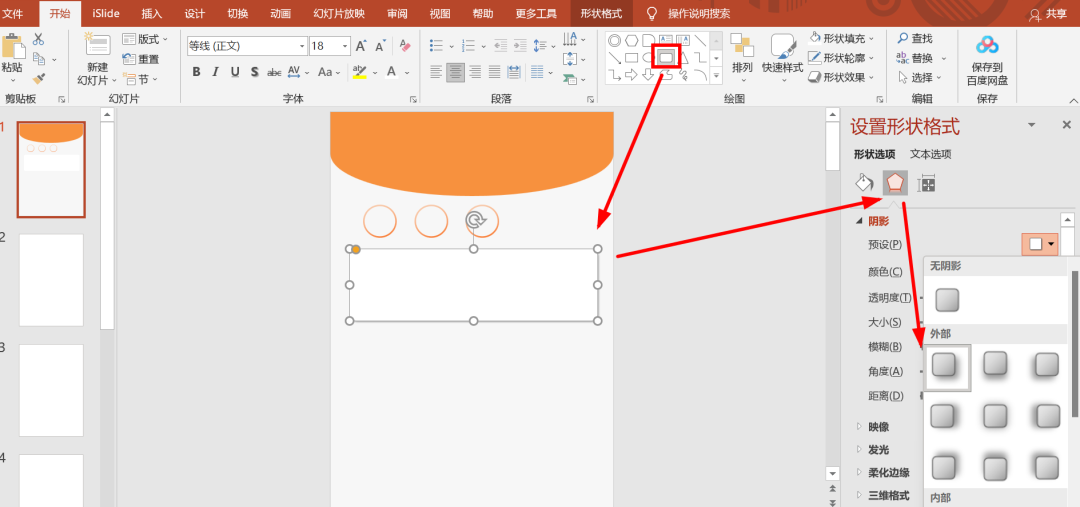Select the Format Painter brush

[x=39, y=79]
